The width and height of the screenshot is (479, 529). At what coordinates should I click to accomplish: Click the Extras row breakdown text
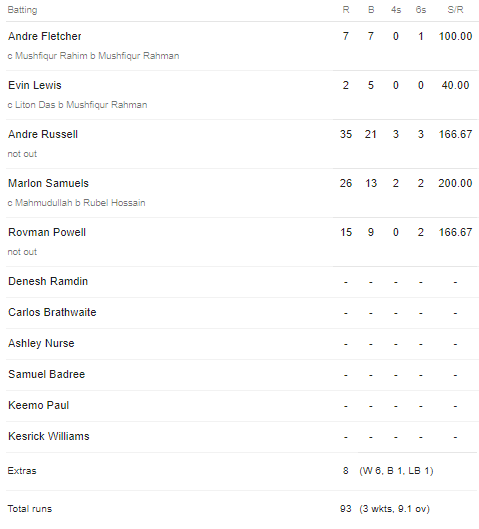(396, 471)
